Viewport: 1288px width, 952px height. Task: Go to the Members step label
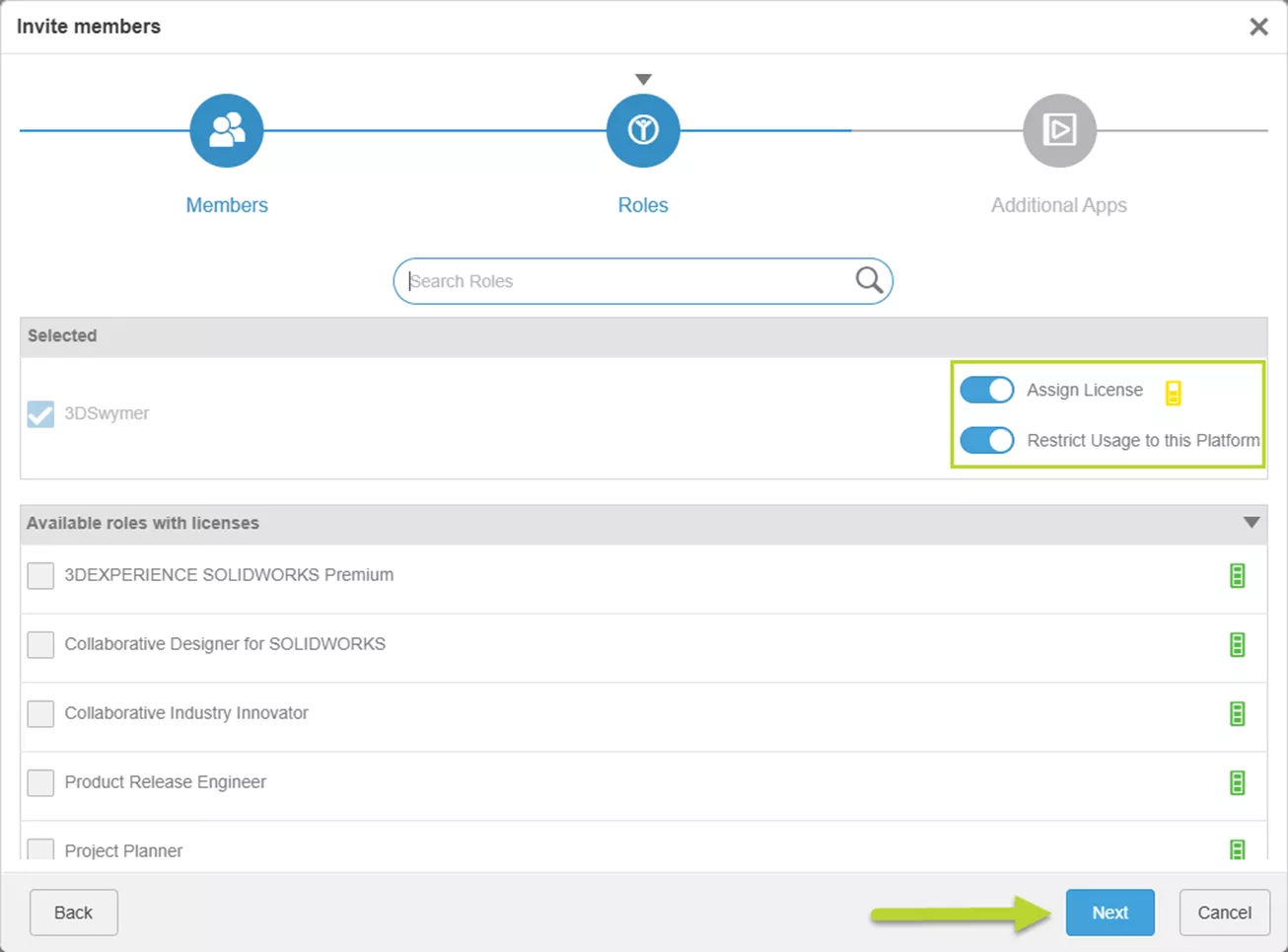point(227,205)
